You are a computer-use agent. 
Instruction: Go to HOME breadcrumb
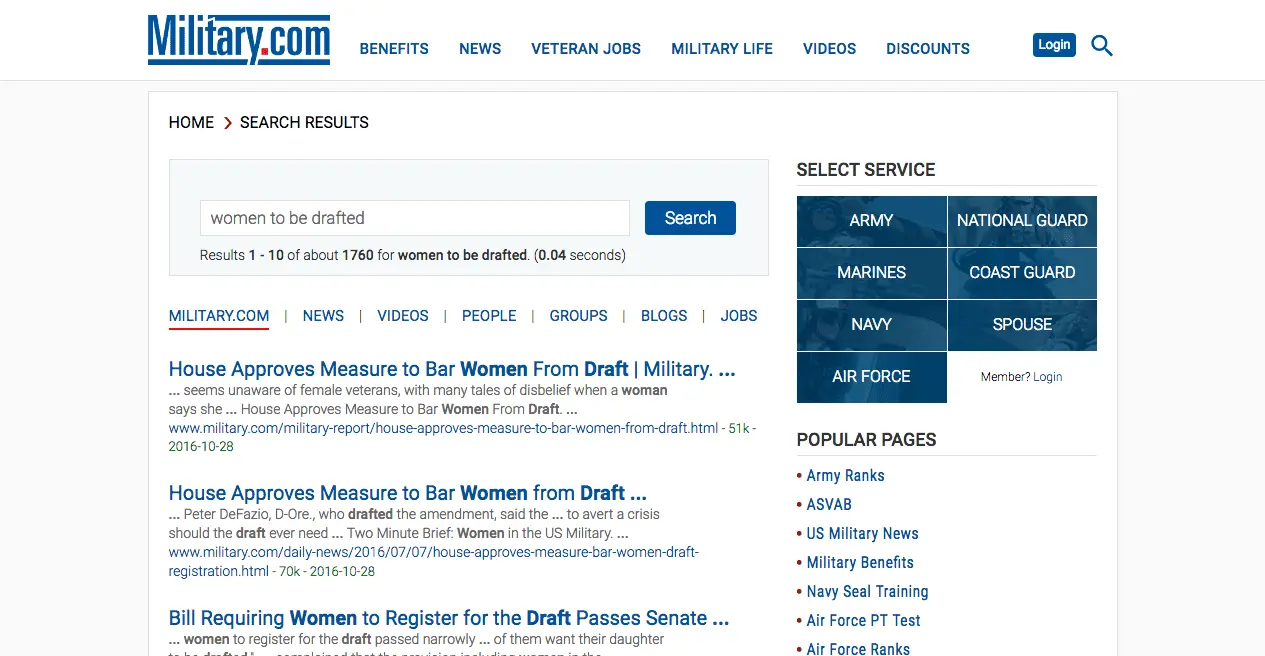click(x=191, y=122)
